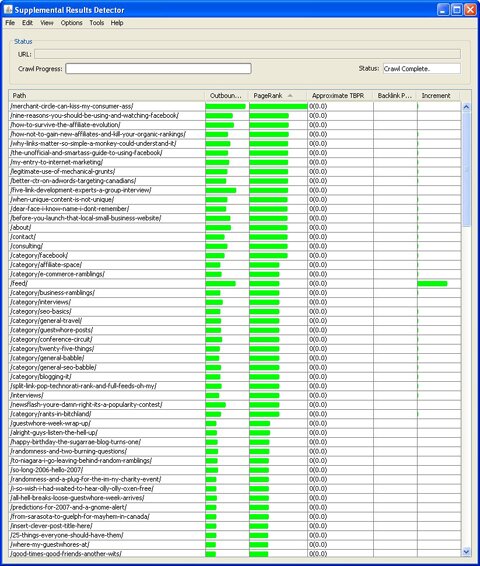The width and height of the screenshot is (480, 566).
Task: Open the Options menu
Action: 71,23
